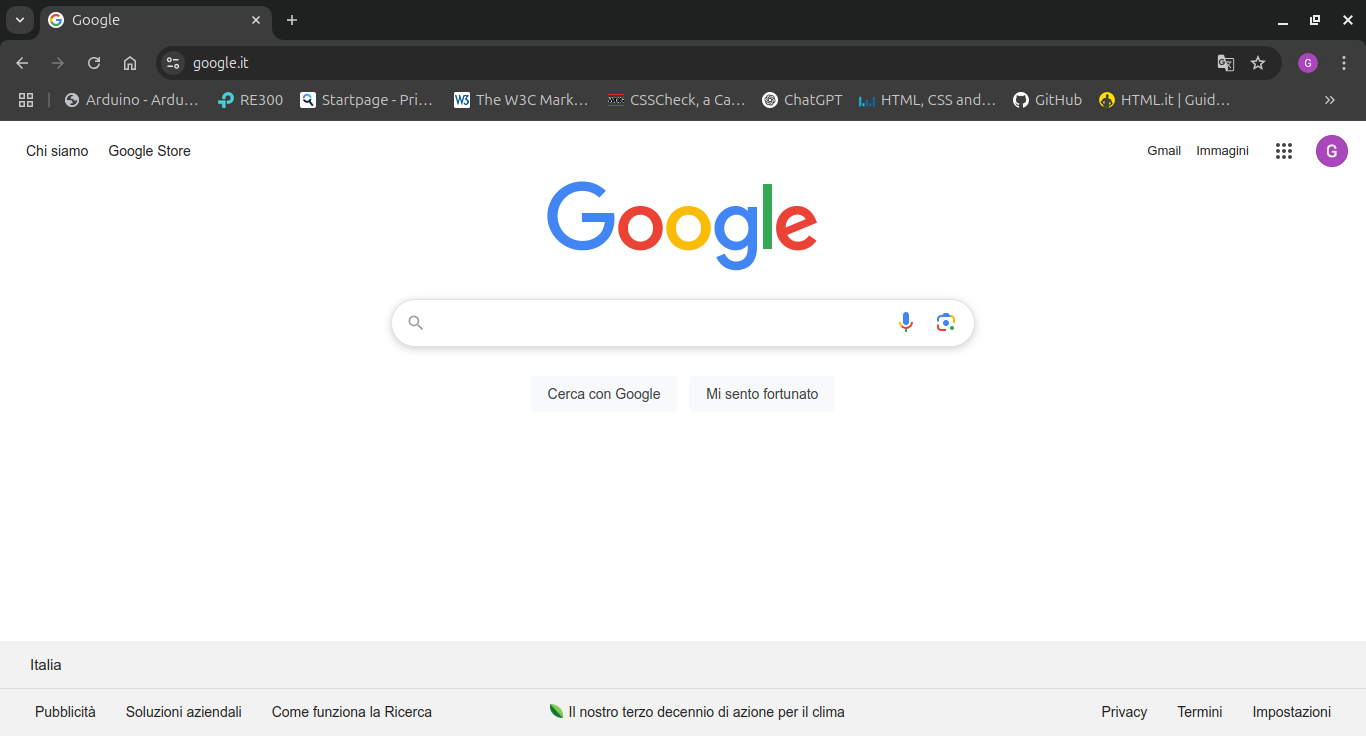Image resolution: width=1366 pixels, height=736 pixels.
Task: Open the Impostazioni footer menu
Action: (x=1292, y=712)
